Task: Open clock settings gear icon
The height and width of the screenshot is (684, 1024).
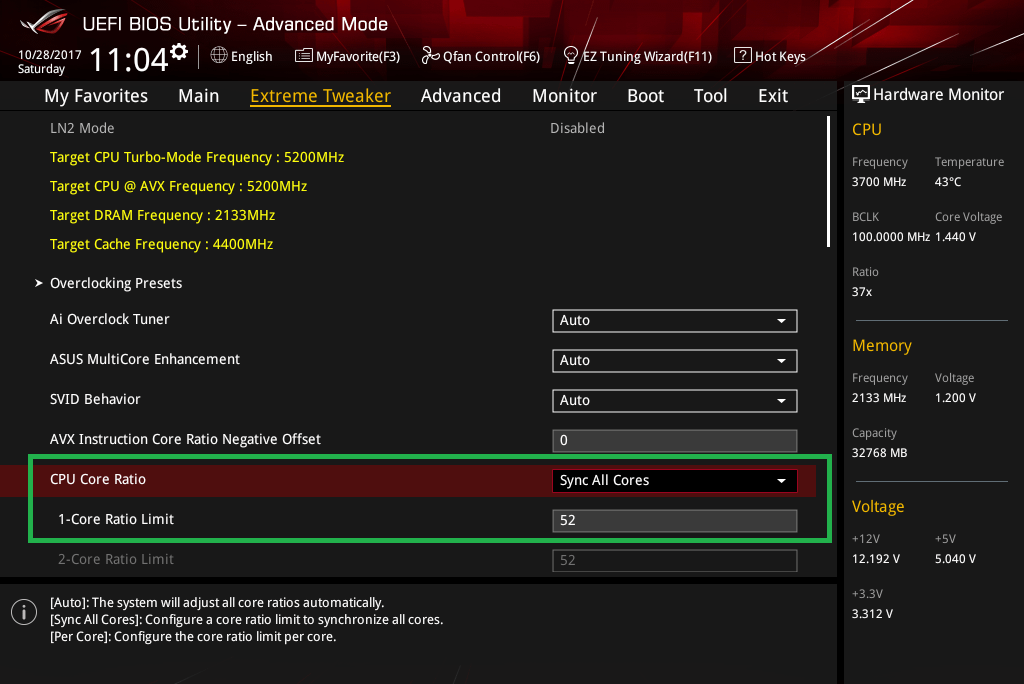Action: [179, 52]
